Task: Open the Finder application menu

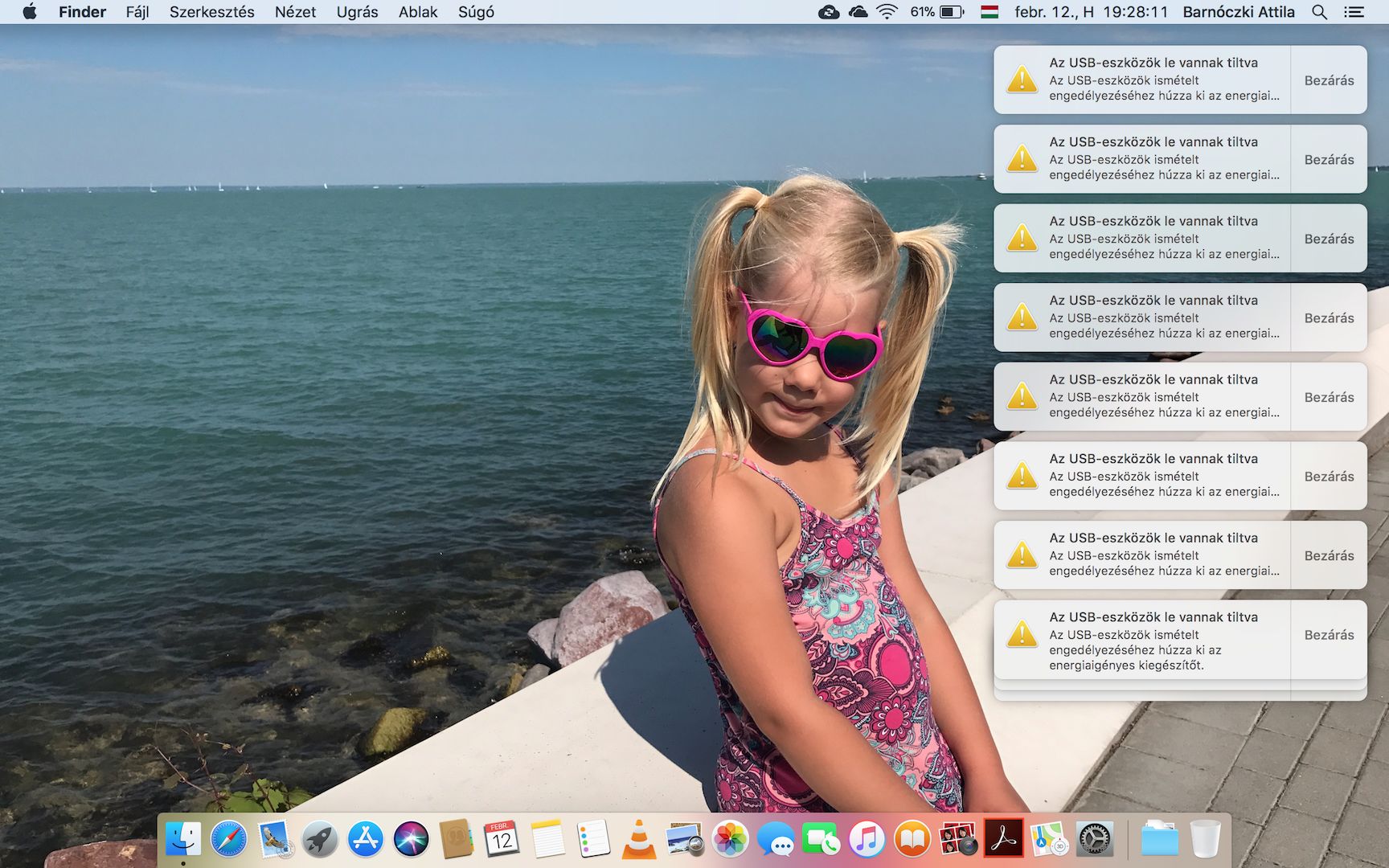Action: (x=82, y=12)
